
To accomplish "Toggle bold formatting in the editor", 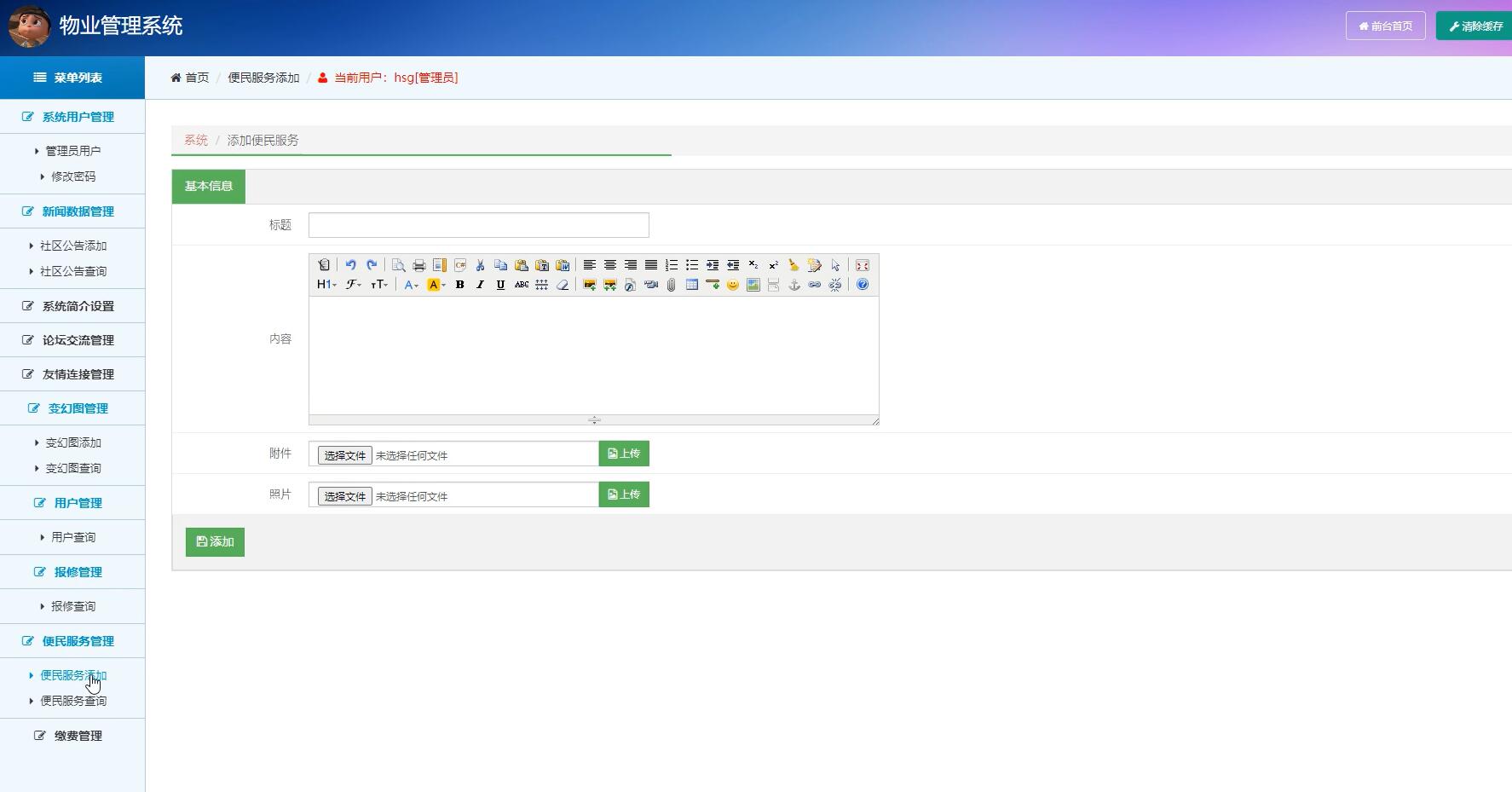I will (x=459, y=285).
